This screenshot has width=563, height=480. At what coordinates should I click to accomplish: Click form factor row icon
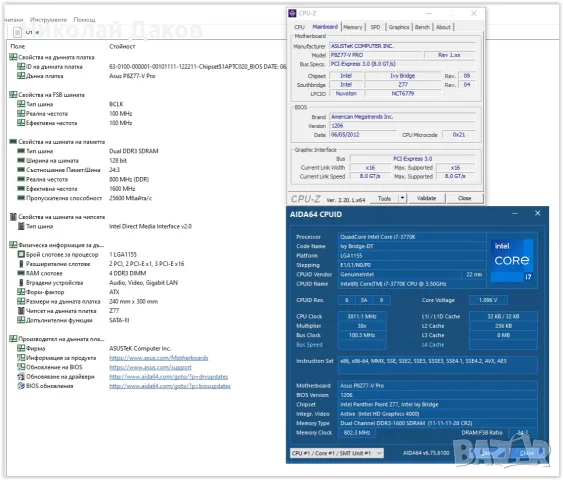(x=21, y=292)
